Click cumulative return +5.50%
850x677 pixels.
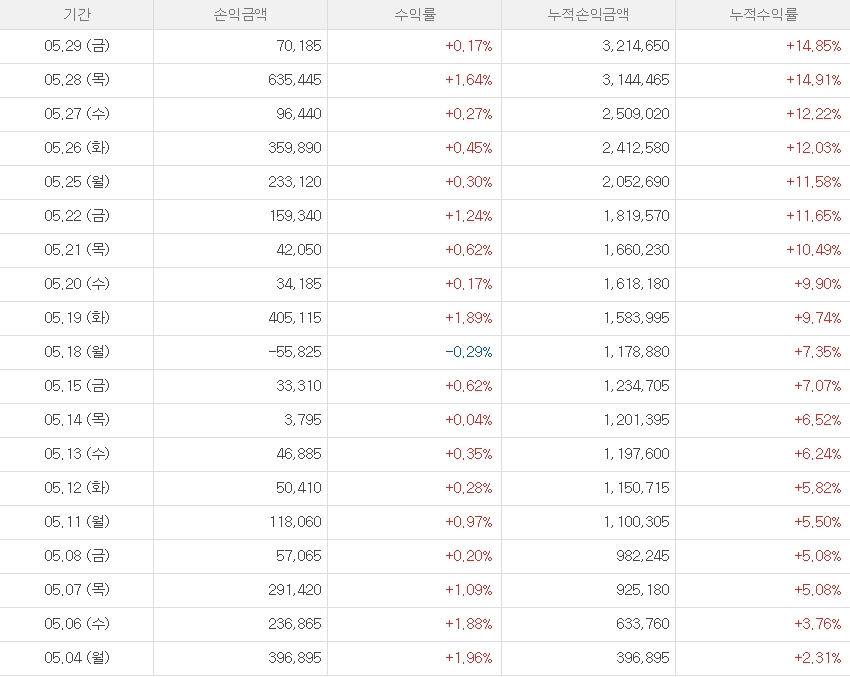pos(818,521)
